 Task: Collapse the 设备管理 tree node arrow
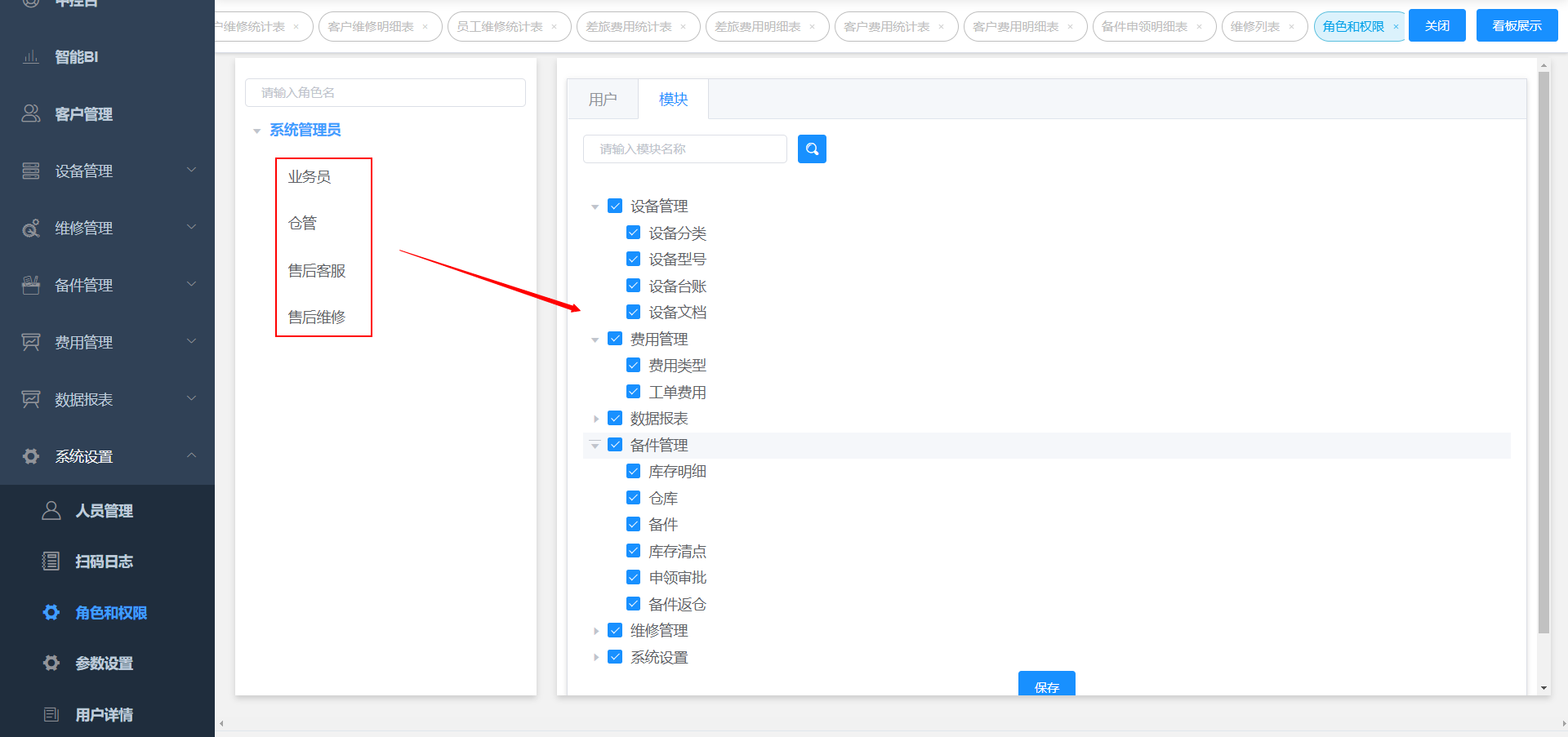595,206
